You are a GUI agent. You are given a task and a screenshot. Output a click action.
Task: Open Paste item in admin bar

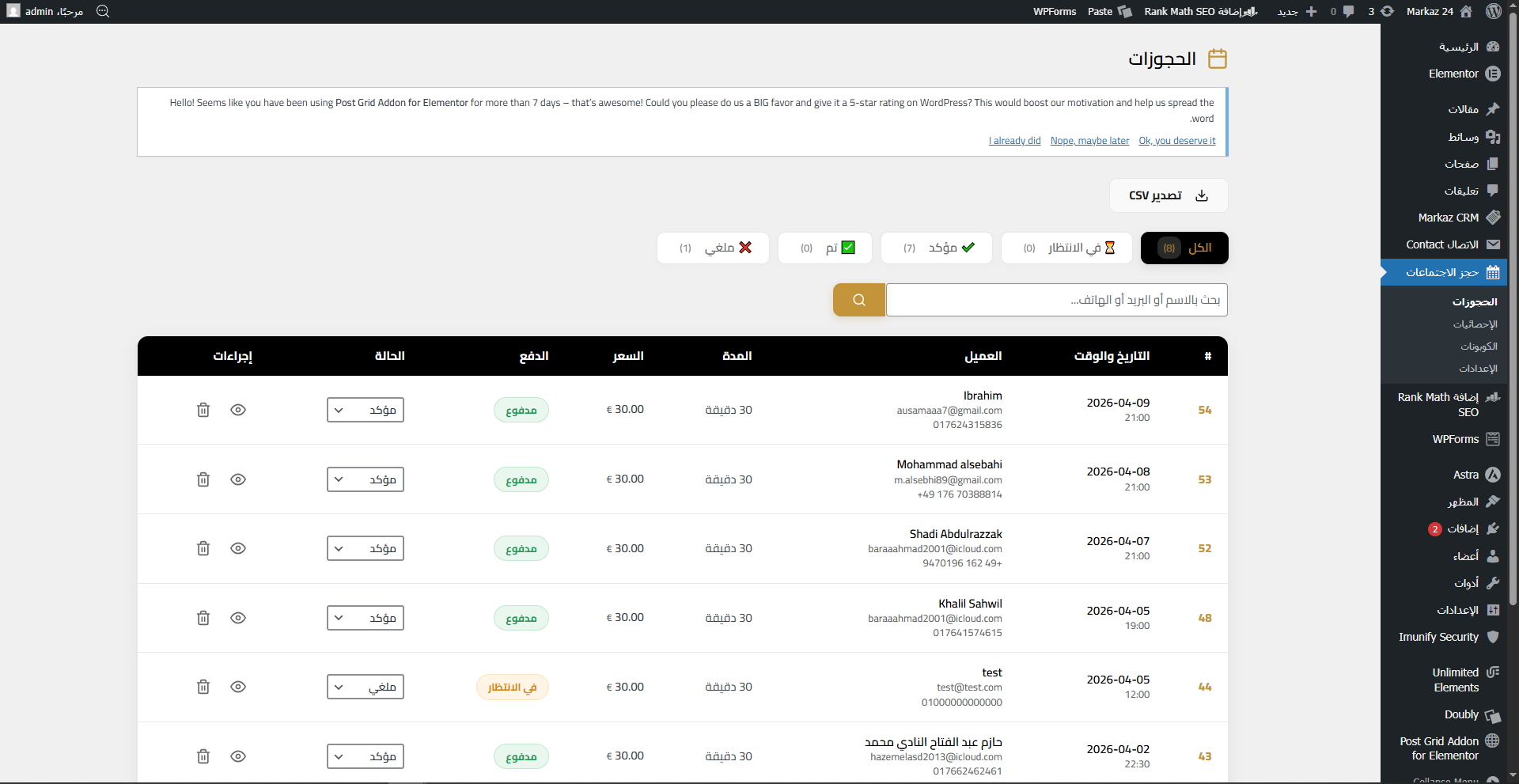click(x=1109, y=11)
